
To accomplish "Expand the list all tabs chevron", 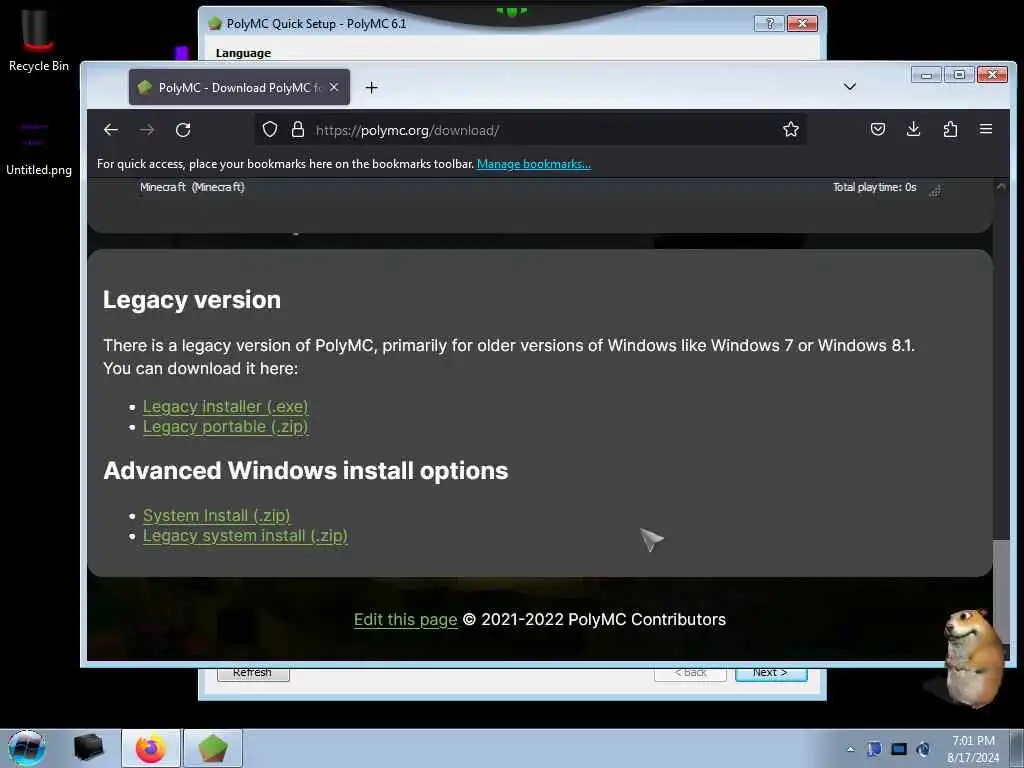I will (850, 87).
